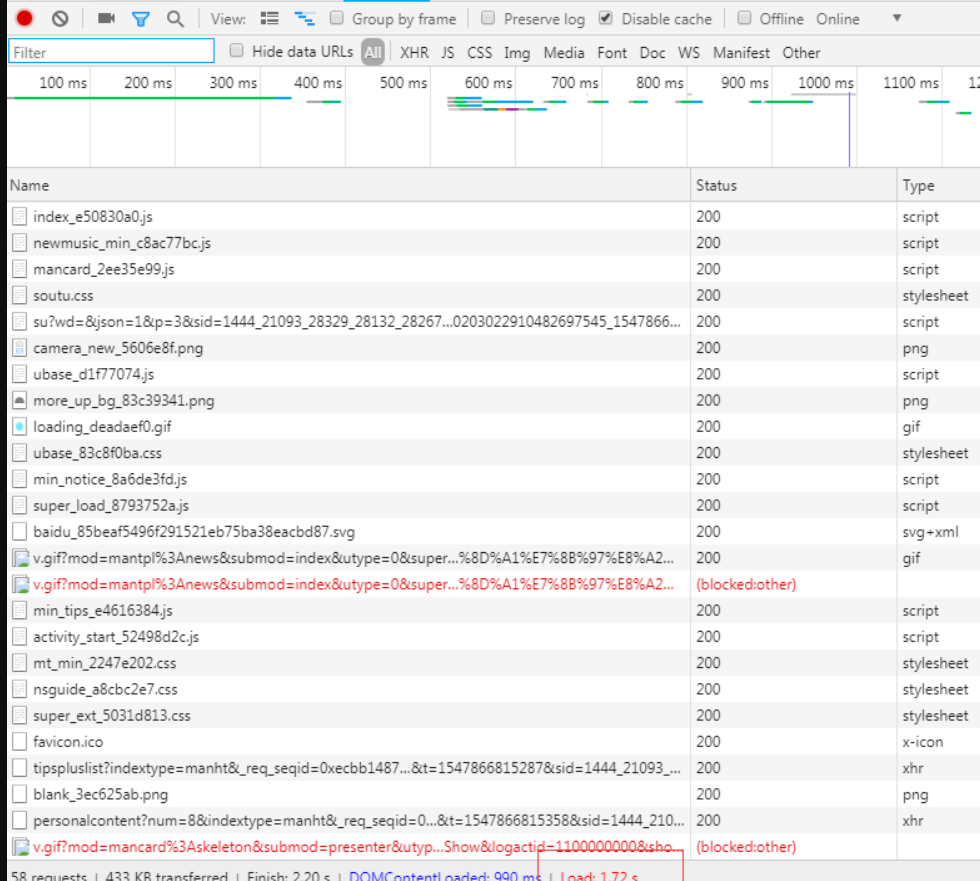Screen dimensions: 980x881
Task: Uncheck Disable cache checkbox
Action: tap(606, 18)
